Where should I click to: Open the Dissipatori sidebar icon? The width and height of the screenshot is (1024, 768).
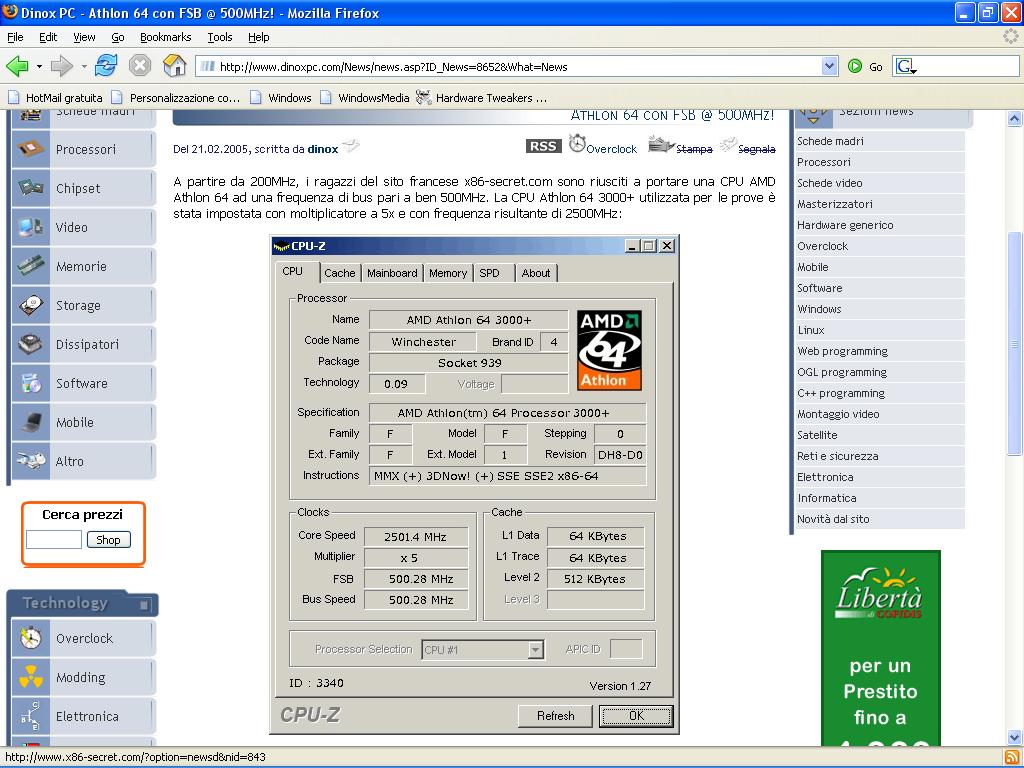[x=31, y=344]
